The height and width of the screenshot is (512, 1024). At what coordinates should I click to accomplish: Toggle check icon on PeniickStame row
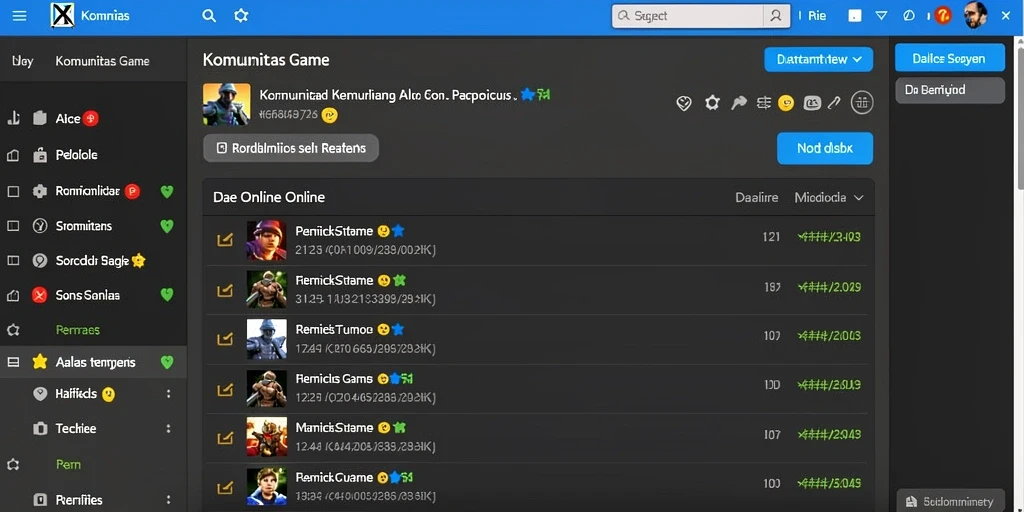pyautogui.click(x=225, y=240)
